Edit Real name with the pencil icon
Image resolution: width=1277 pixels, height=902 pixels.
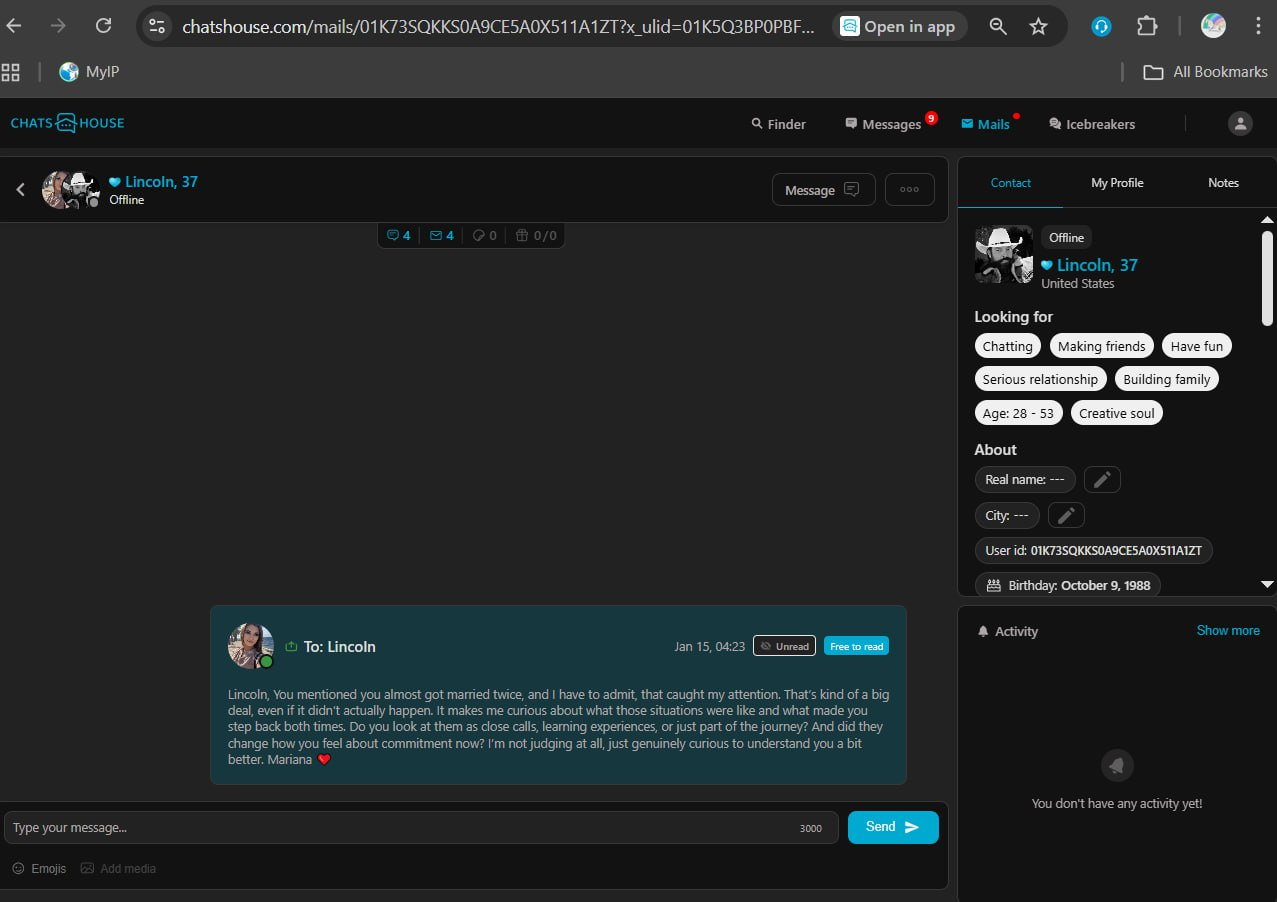pos(1102,480)
